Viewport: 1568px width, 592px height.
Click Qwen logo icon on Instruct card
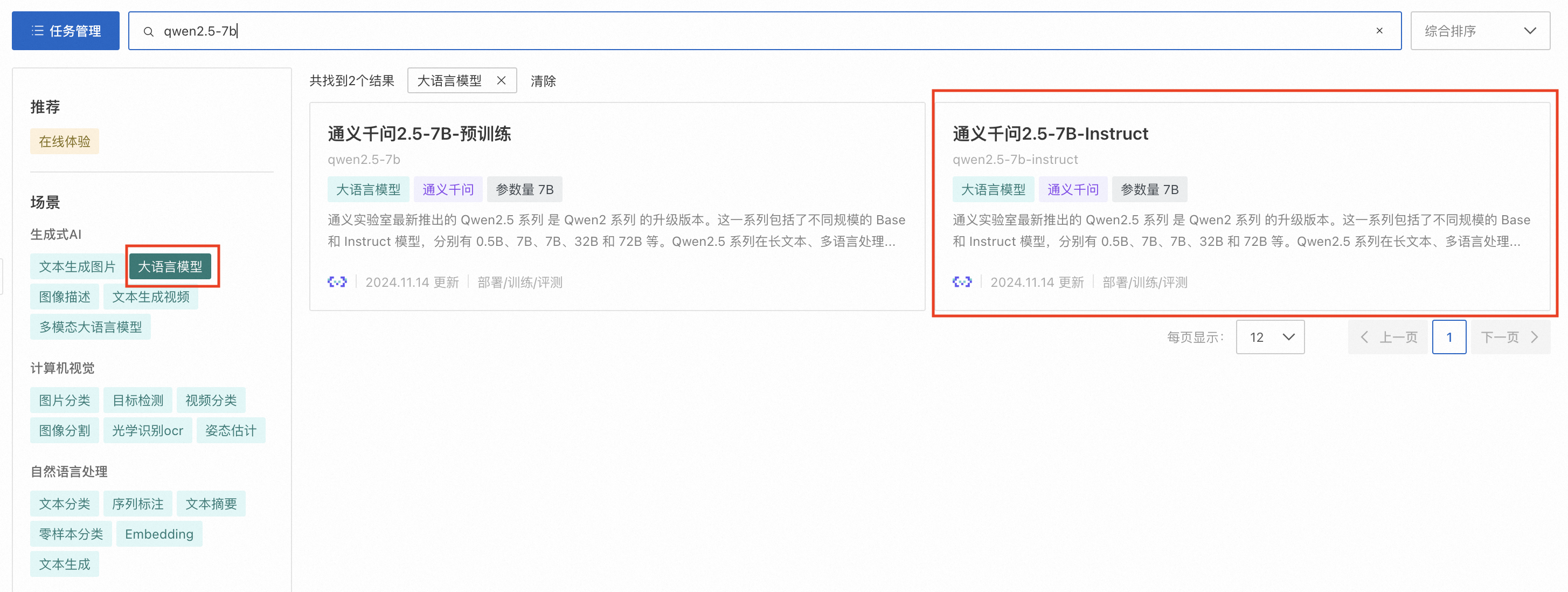click(x=962, y=282)
